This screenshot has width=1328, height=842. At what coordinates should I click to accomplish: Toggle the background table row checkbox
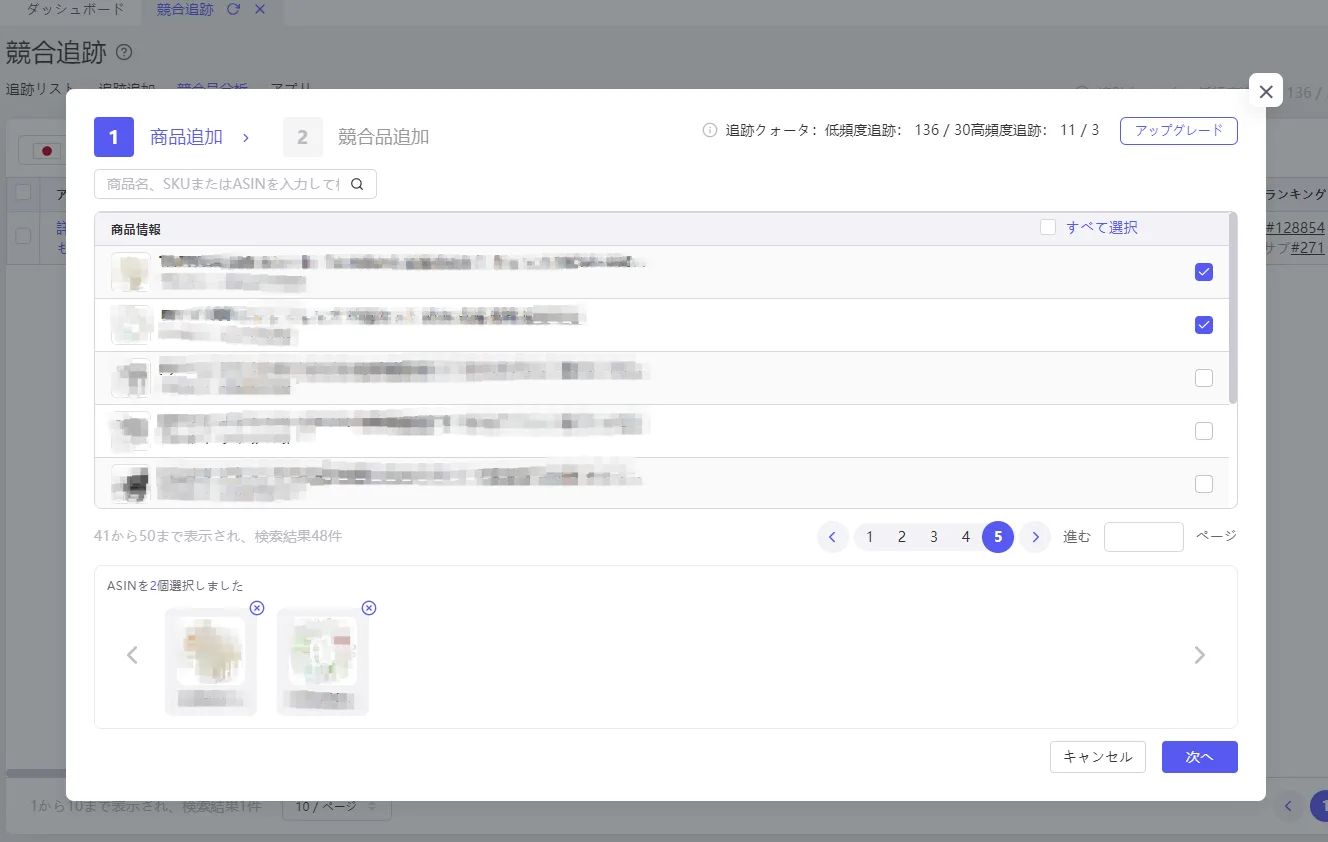pyautogui.click(x=23, y=237)
